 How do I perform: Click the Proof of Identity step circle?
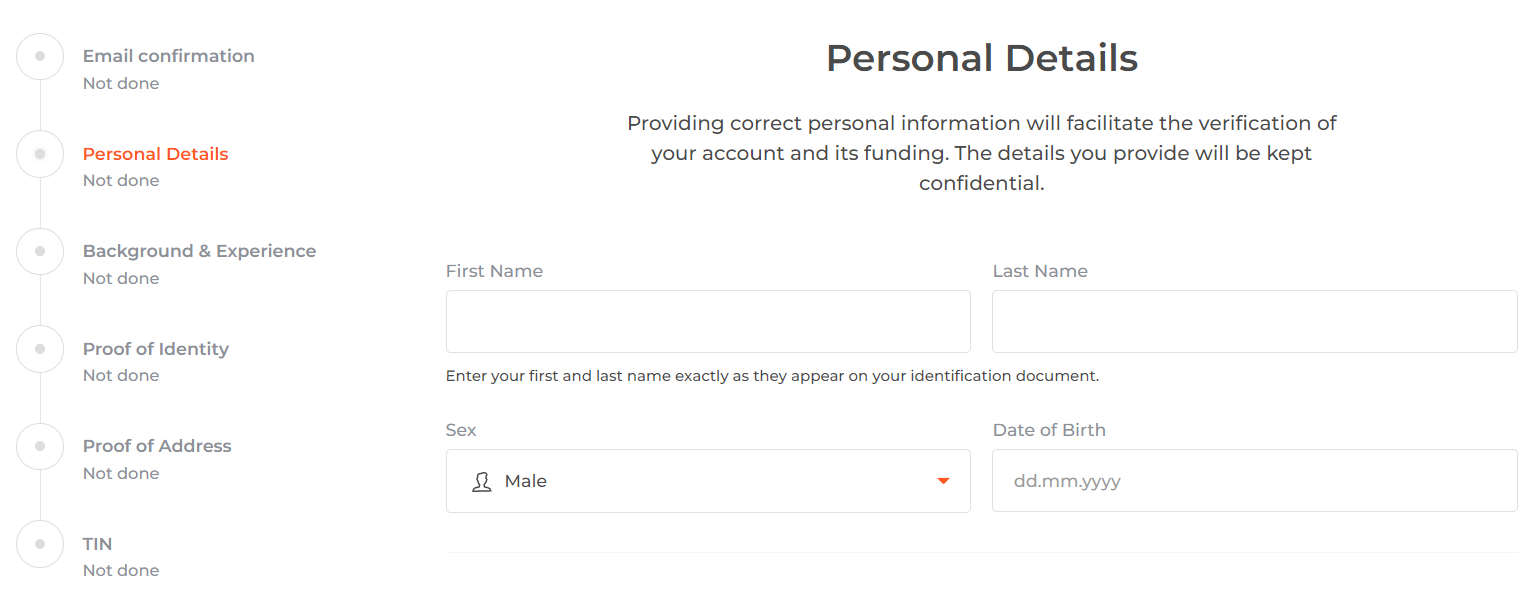tap(40, 349)
